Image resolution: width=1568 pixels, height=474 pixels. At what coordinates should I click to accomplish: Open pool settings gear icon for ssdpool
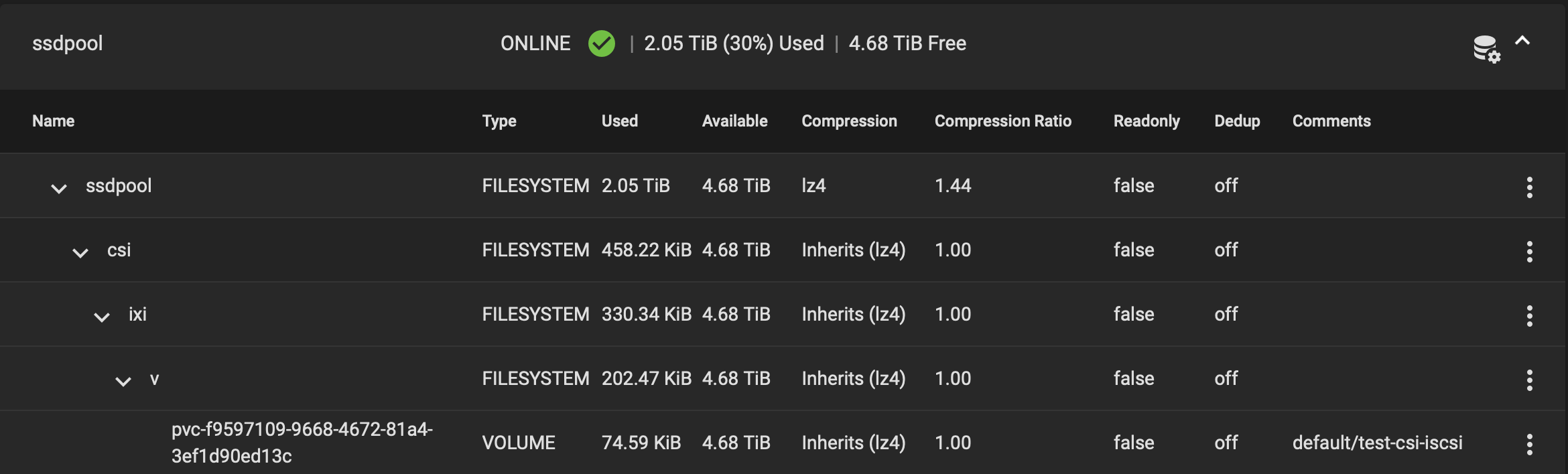(1486, 49)
